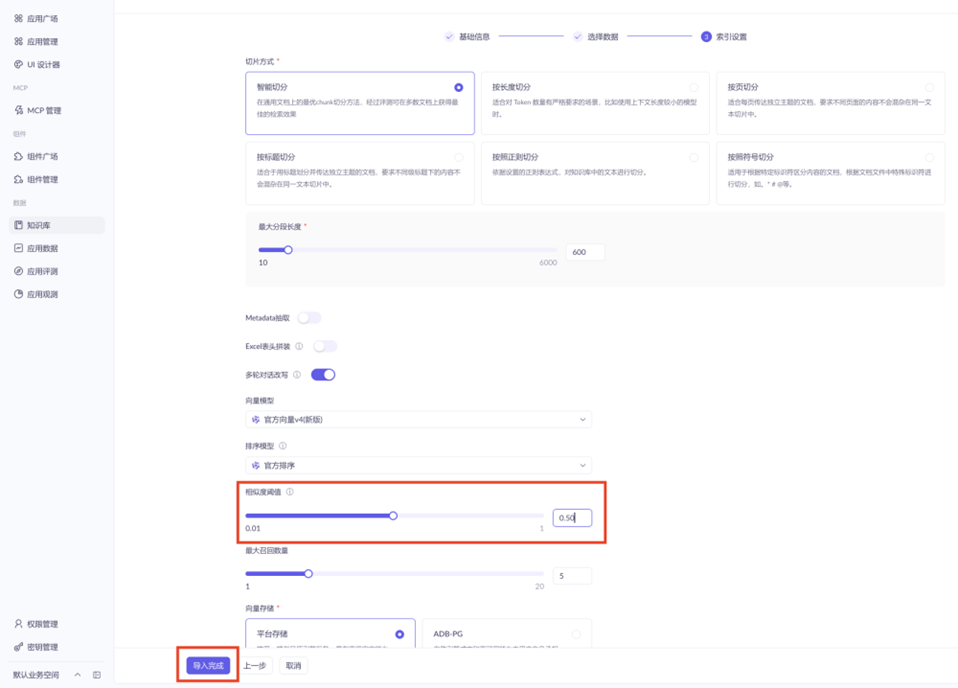Go to 应用评测 in sidebar
Image resolution: width=958 pixels, height=688 pixels.
click(x=42, y=271)
